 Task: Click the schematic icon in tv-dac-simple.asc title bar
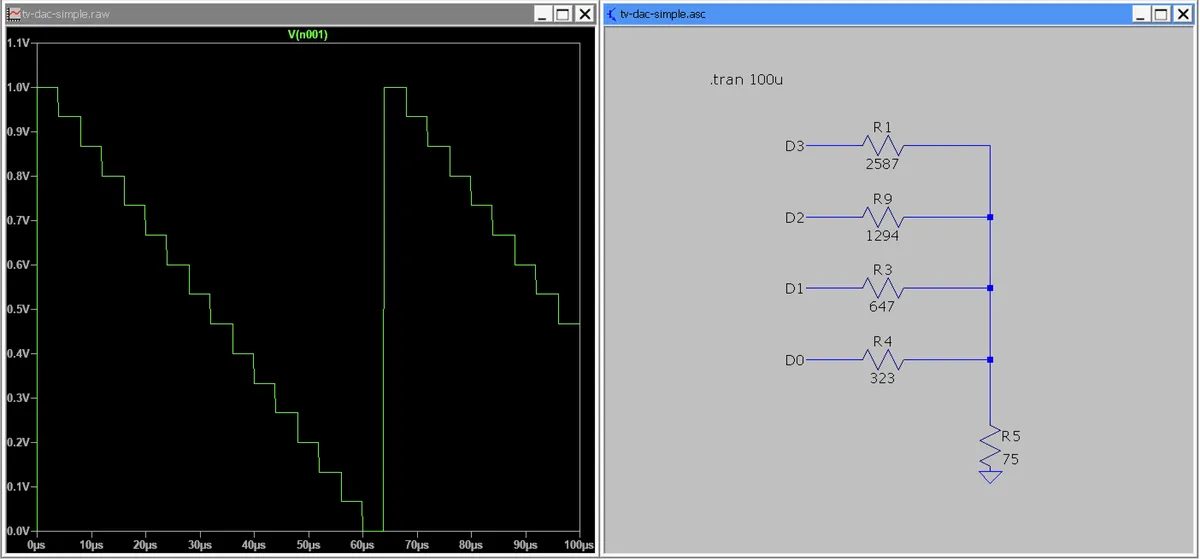612,14
